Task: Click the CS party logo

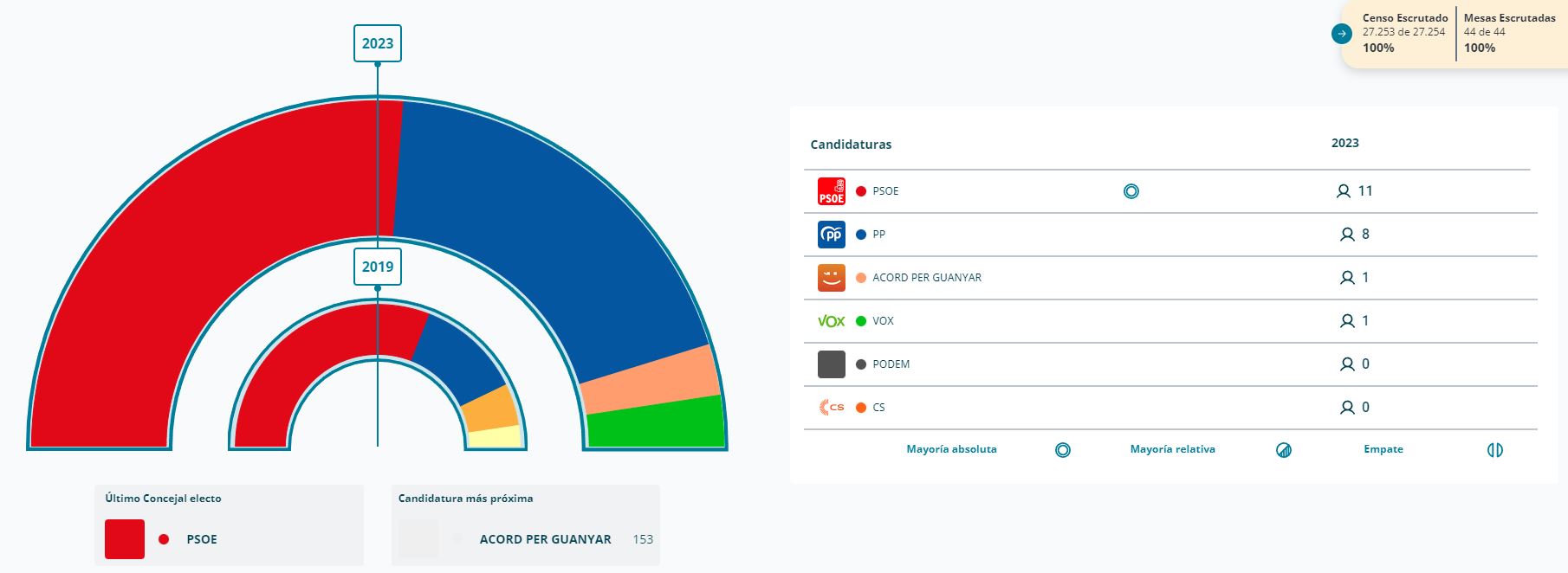Action: (831, 408)
